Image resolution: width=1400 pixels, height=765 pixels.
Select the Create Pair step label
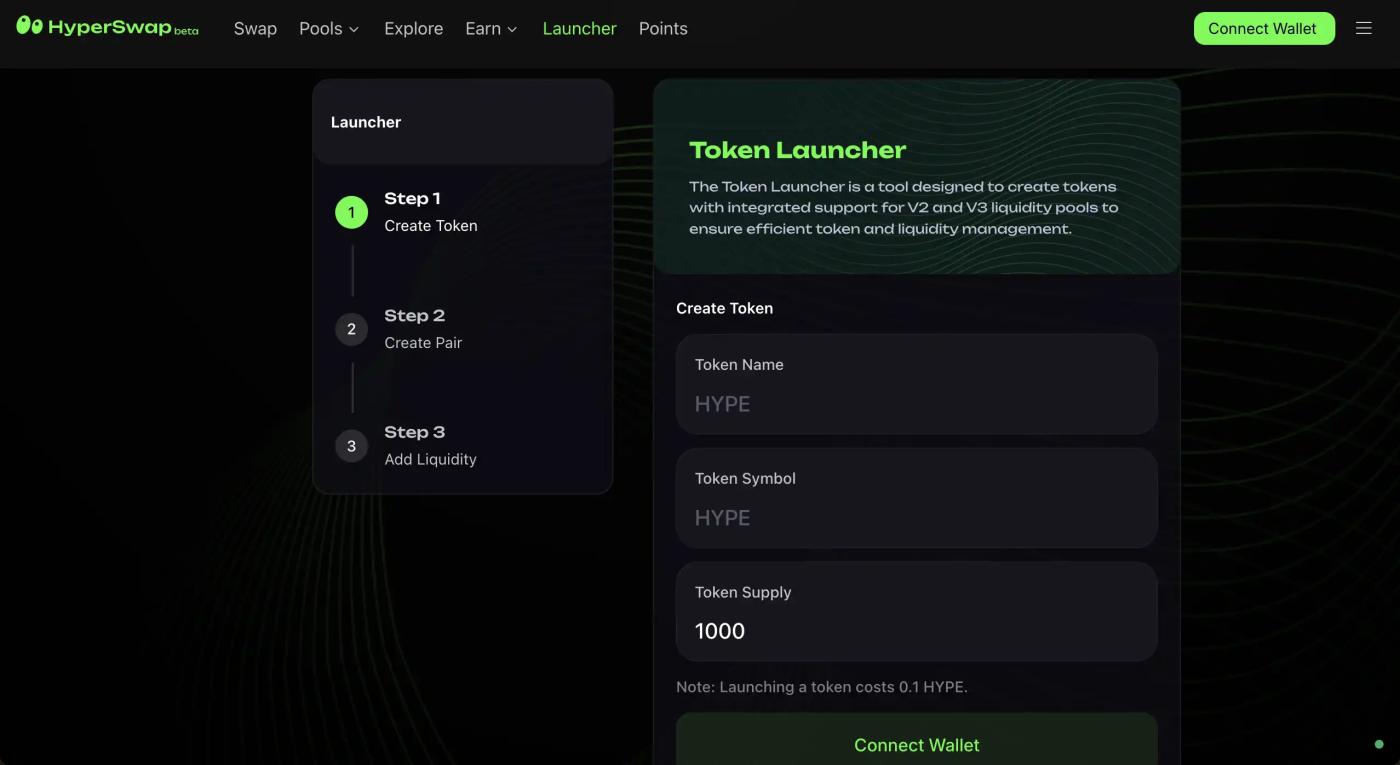[x=423, y=342]
